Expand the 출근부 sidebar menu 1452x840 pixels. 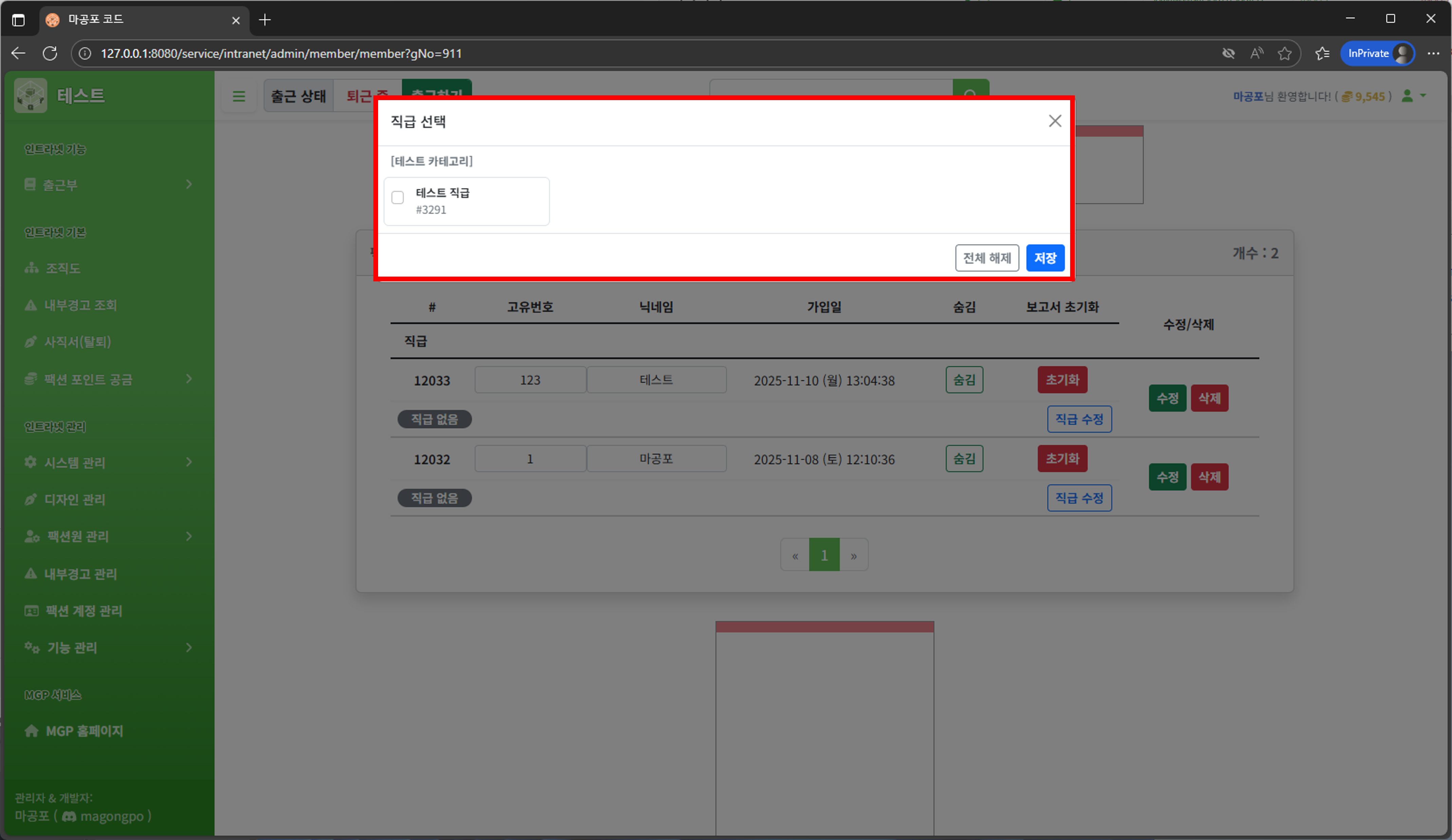click(107, 185)
